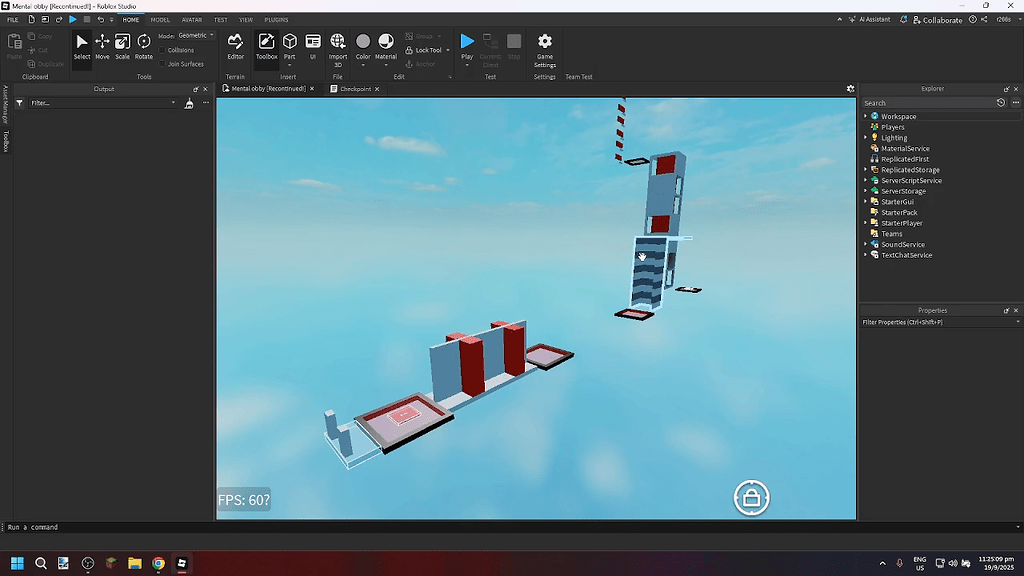Open the Checkpoint place tab

click(355, 88)
